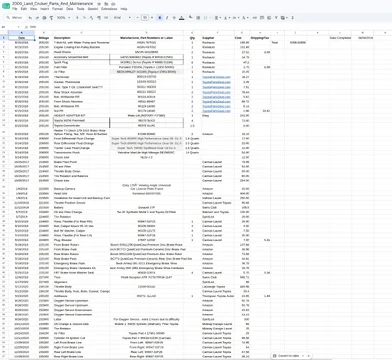Open the Arial font dropdown
392x360 pixels.
[122, 18]
